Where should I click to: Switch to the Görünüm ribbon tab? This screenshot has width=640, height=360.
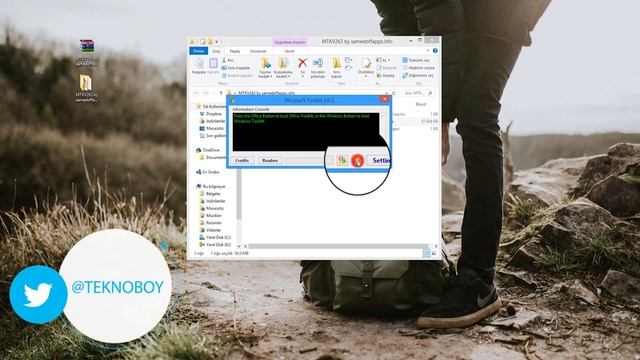pos(258,51)
